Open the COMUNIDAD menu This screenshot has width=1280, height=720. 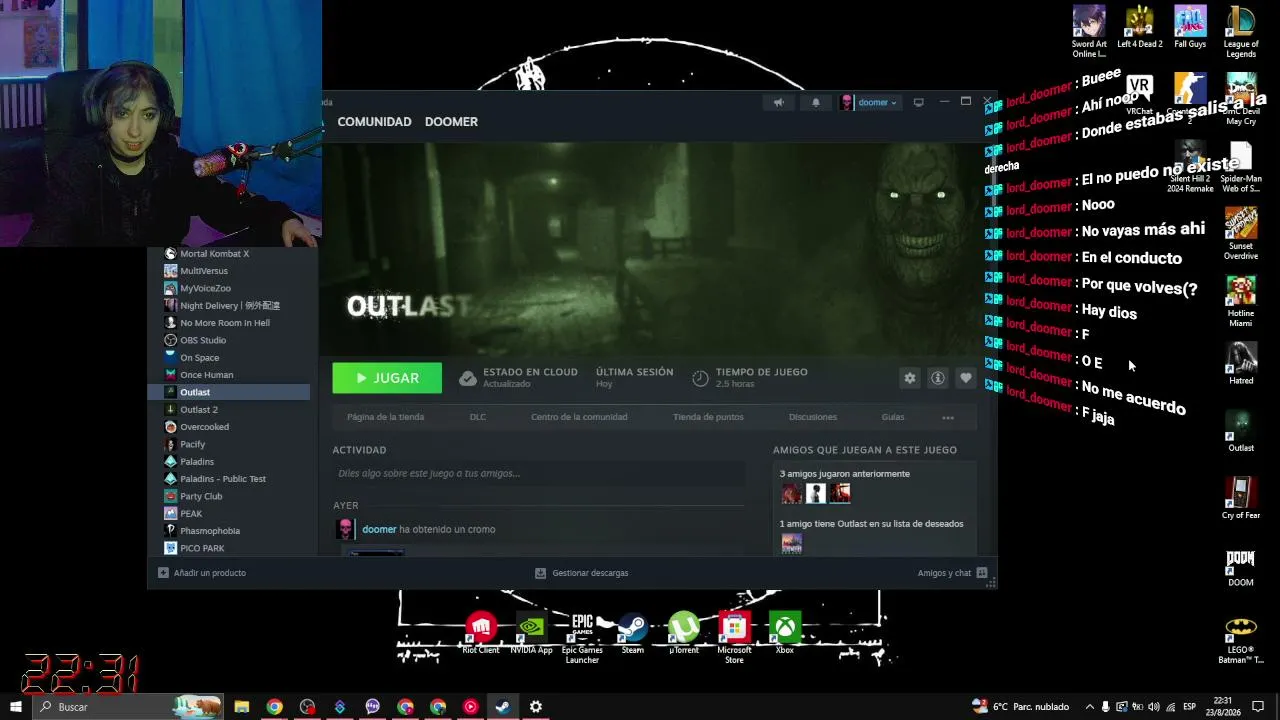tap(374, 122)
